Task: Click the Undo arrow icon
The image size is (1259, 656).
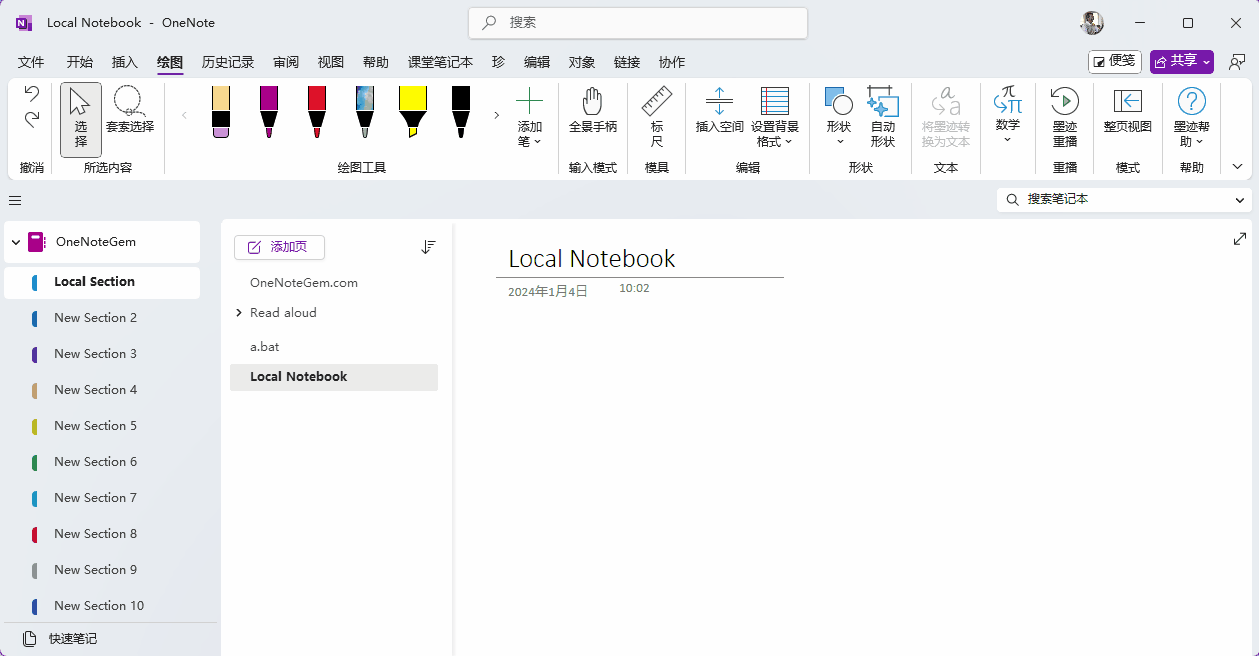Action: [32, 94]
